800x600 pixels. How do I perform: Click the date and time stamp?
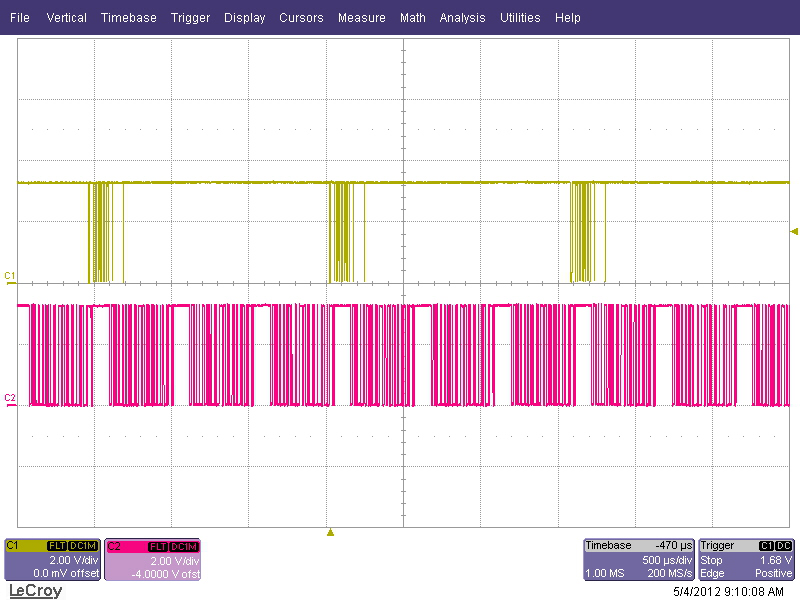(x=728, y=592)
